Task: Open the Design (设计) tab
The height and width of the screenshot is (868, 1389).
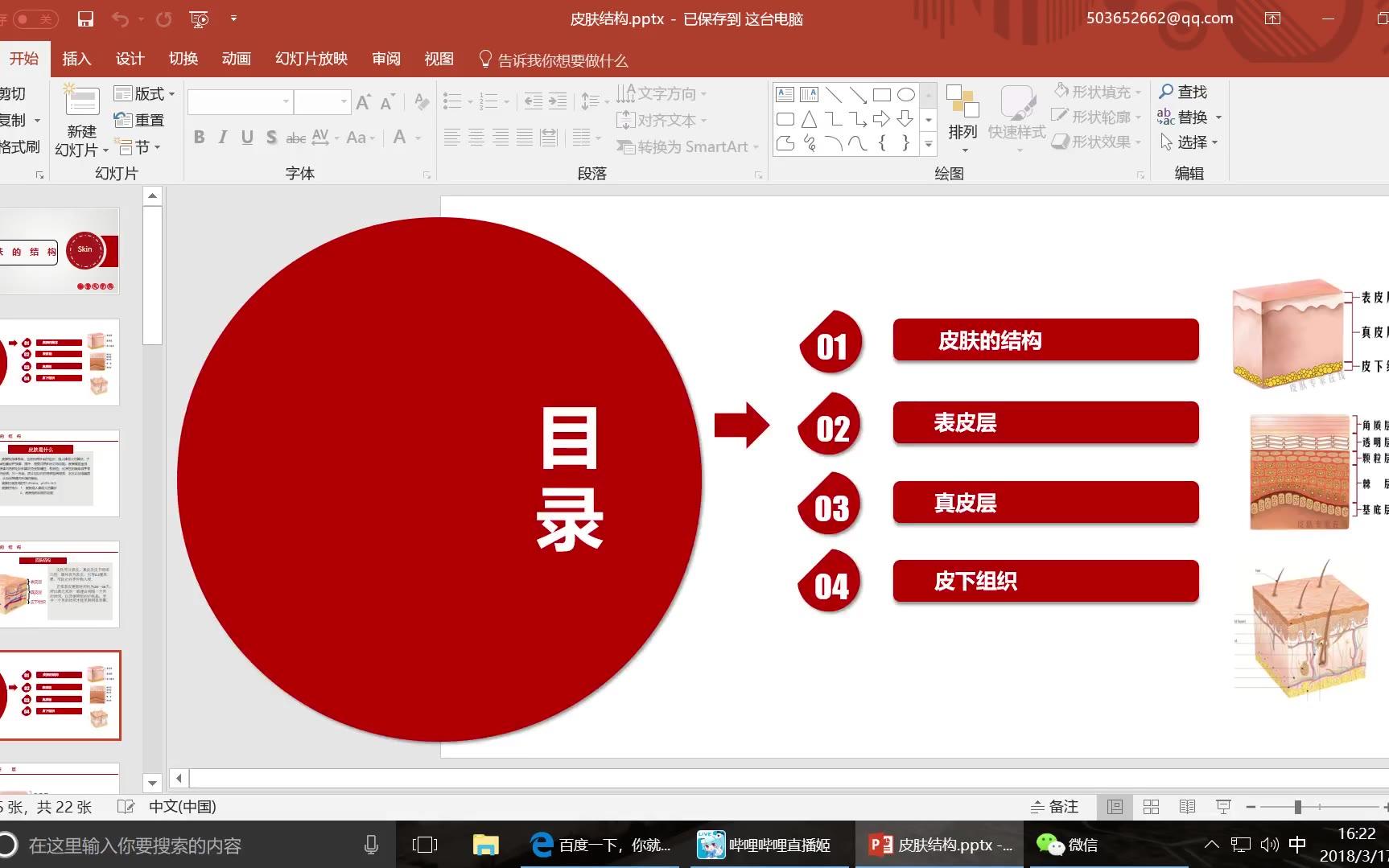Action: point(130,59)
